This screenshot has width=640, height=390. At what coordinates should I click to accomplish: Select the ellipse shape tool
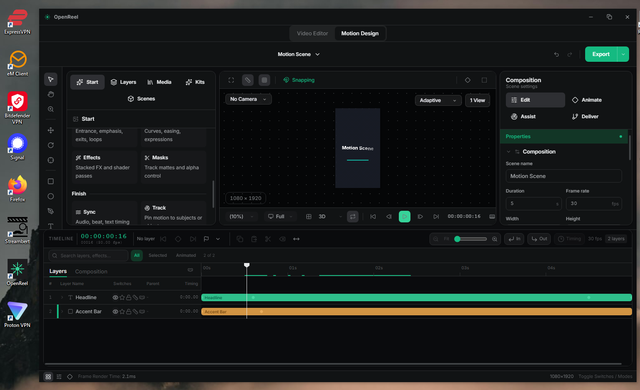point(51,196)
